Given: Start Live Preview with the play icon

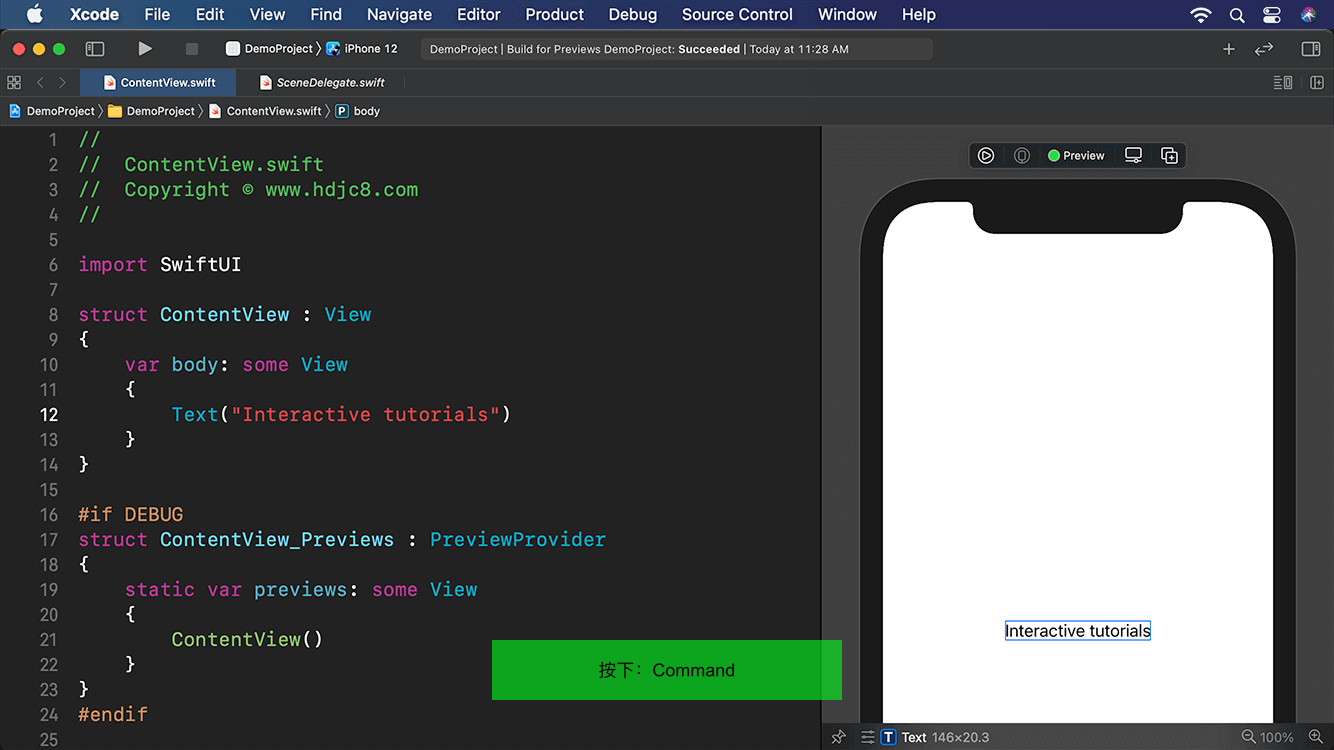Looking at the screenshot, I should (x=986, y=156).
